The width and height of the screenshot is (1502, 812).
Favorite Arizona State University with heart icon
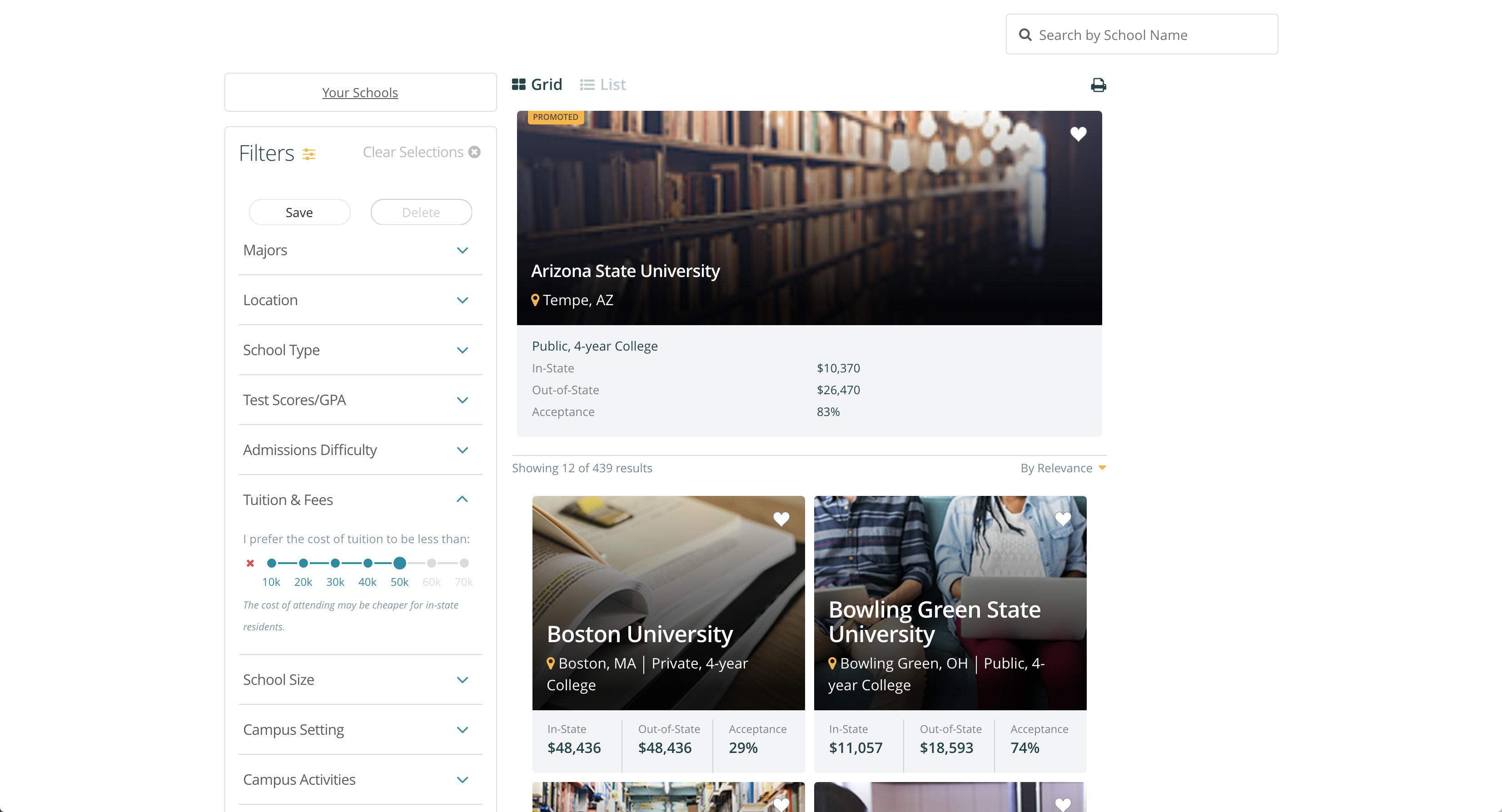1078,134
